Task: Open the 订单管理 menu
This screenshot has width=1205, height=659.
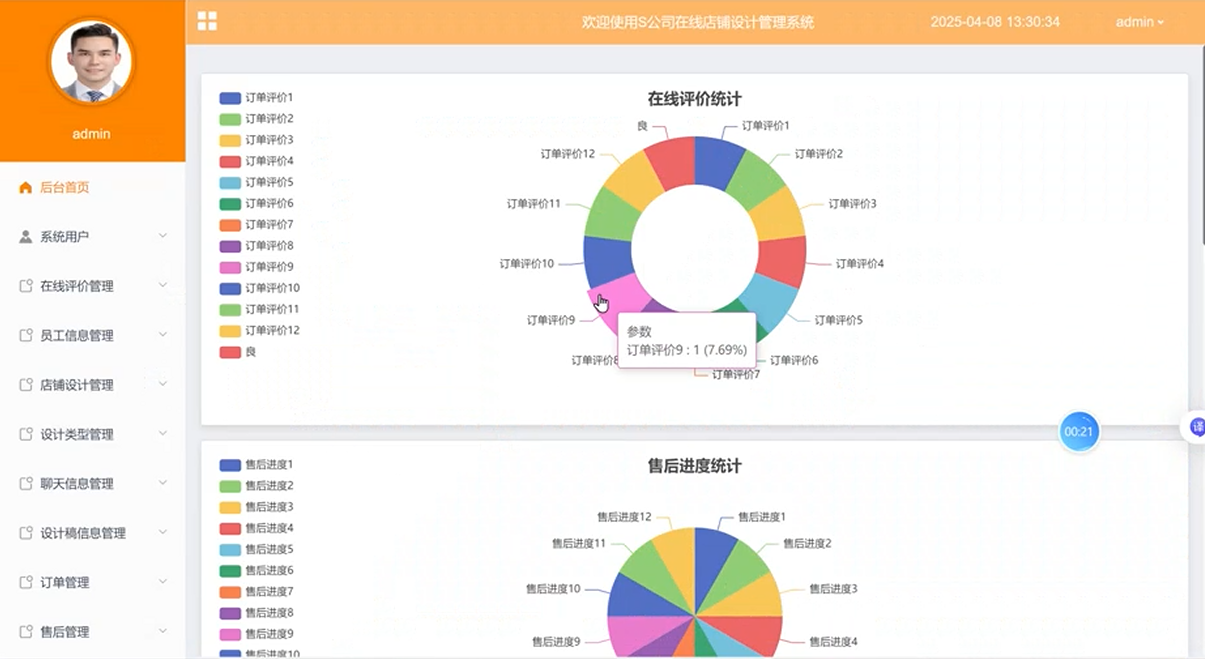Action: (x=92, y=582)
